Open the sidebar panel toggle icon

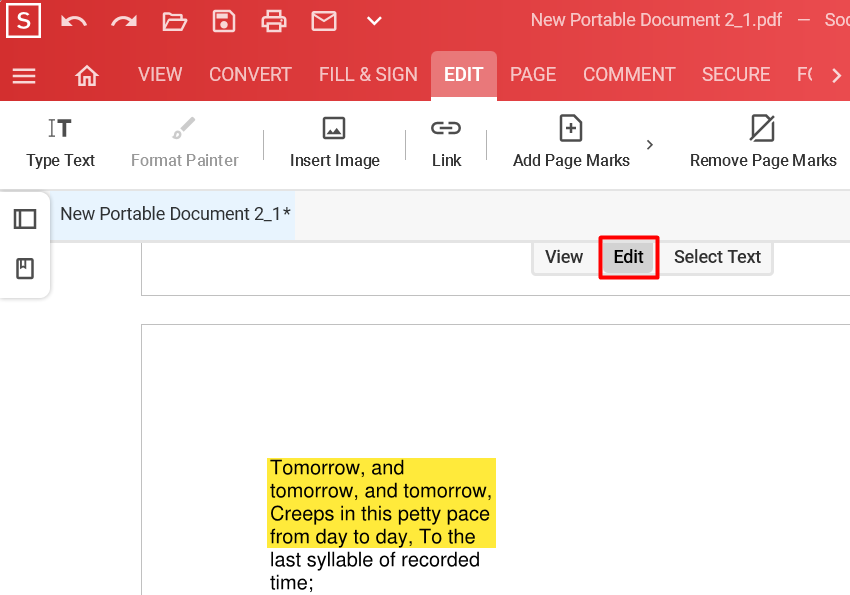[25, 219]
